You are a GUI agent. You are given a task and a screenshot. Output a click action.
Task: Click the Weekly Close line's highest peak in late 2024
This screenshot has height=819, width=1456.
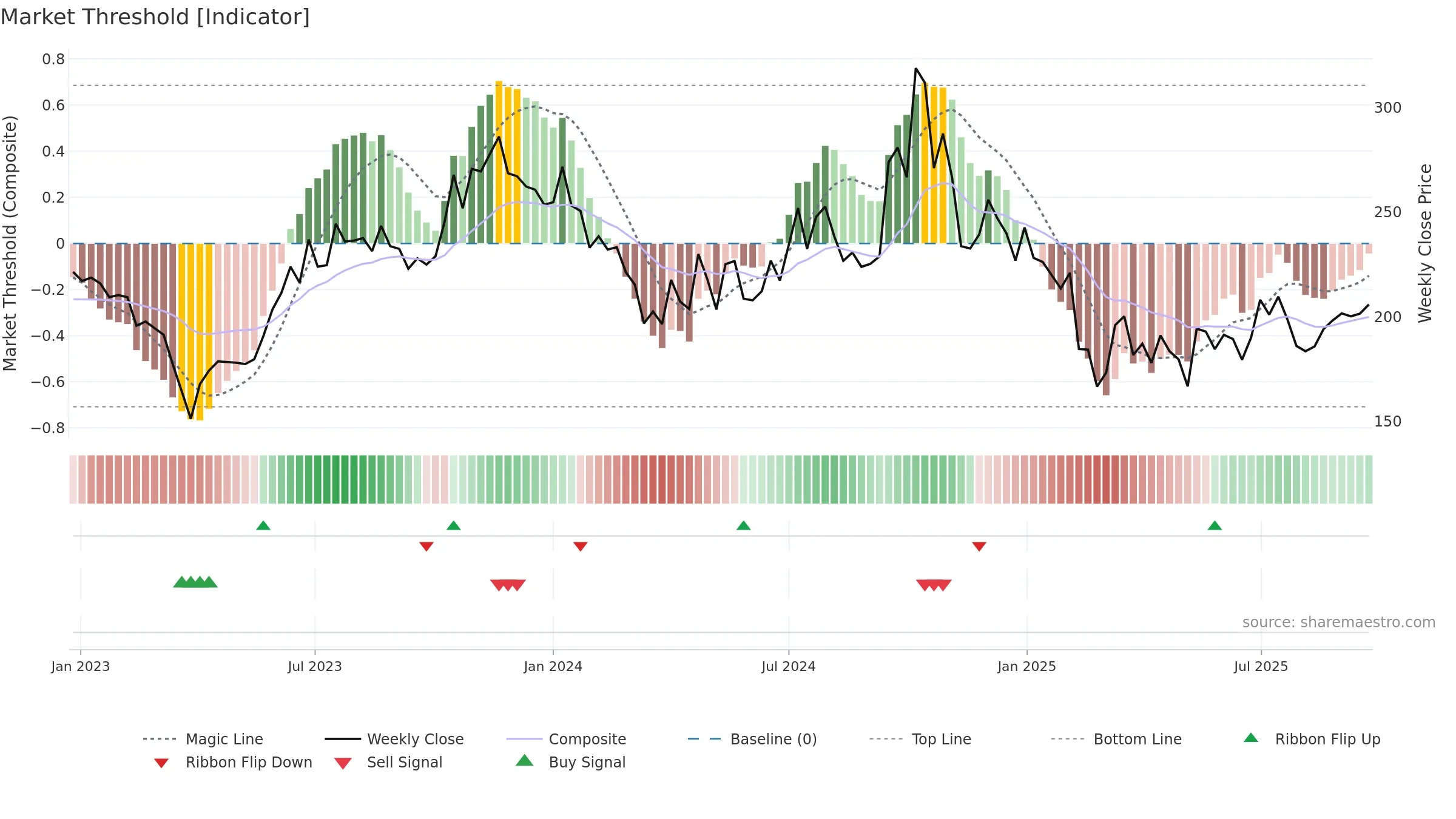coord(916,69)
